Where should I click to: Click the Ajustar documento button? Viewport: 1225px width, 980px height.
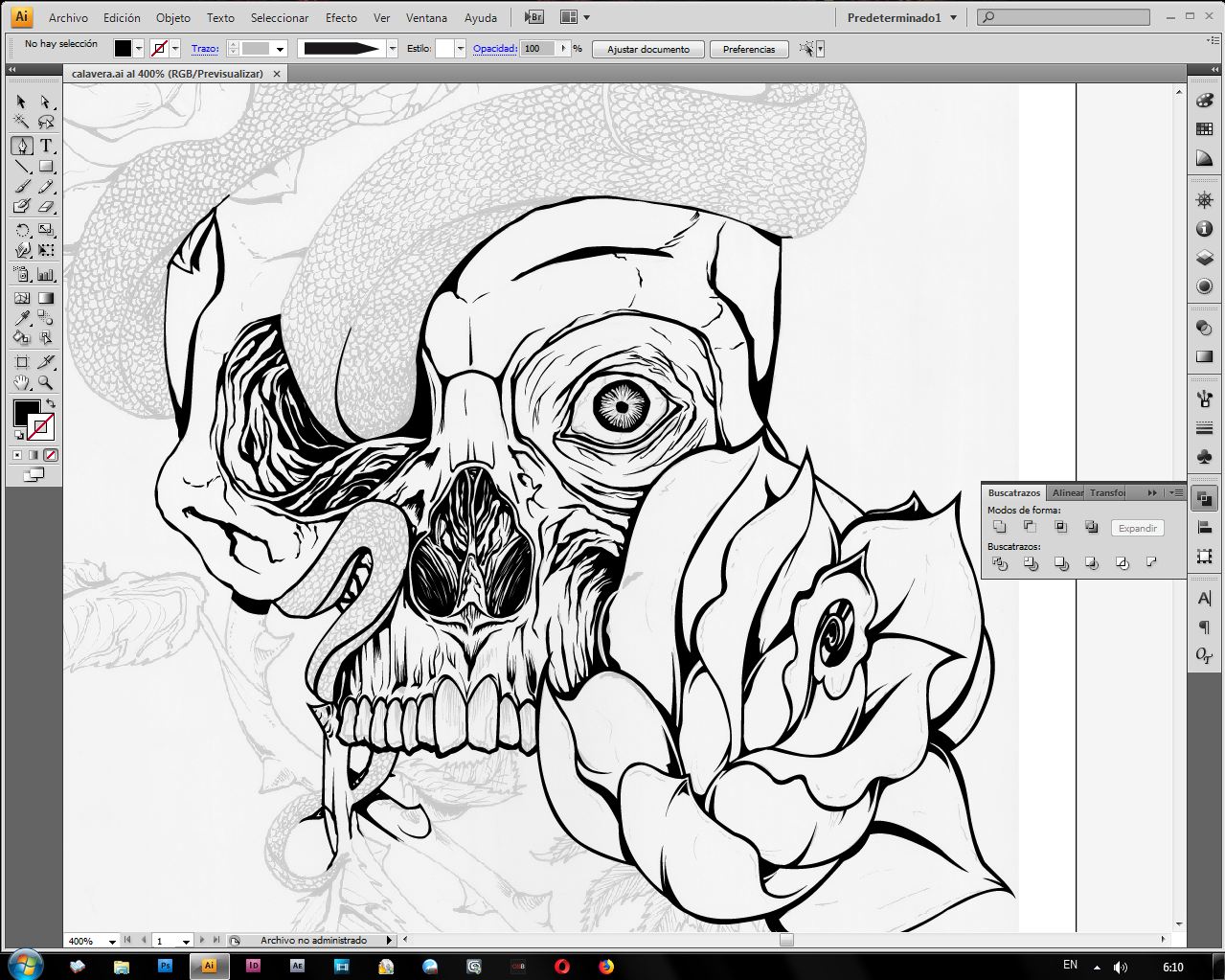click(x=647, y=49)
